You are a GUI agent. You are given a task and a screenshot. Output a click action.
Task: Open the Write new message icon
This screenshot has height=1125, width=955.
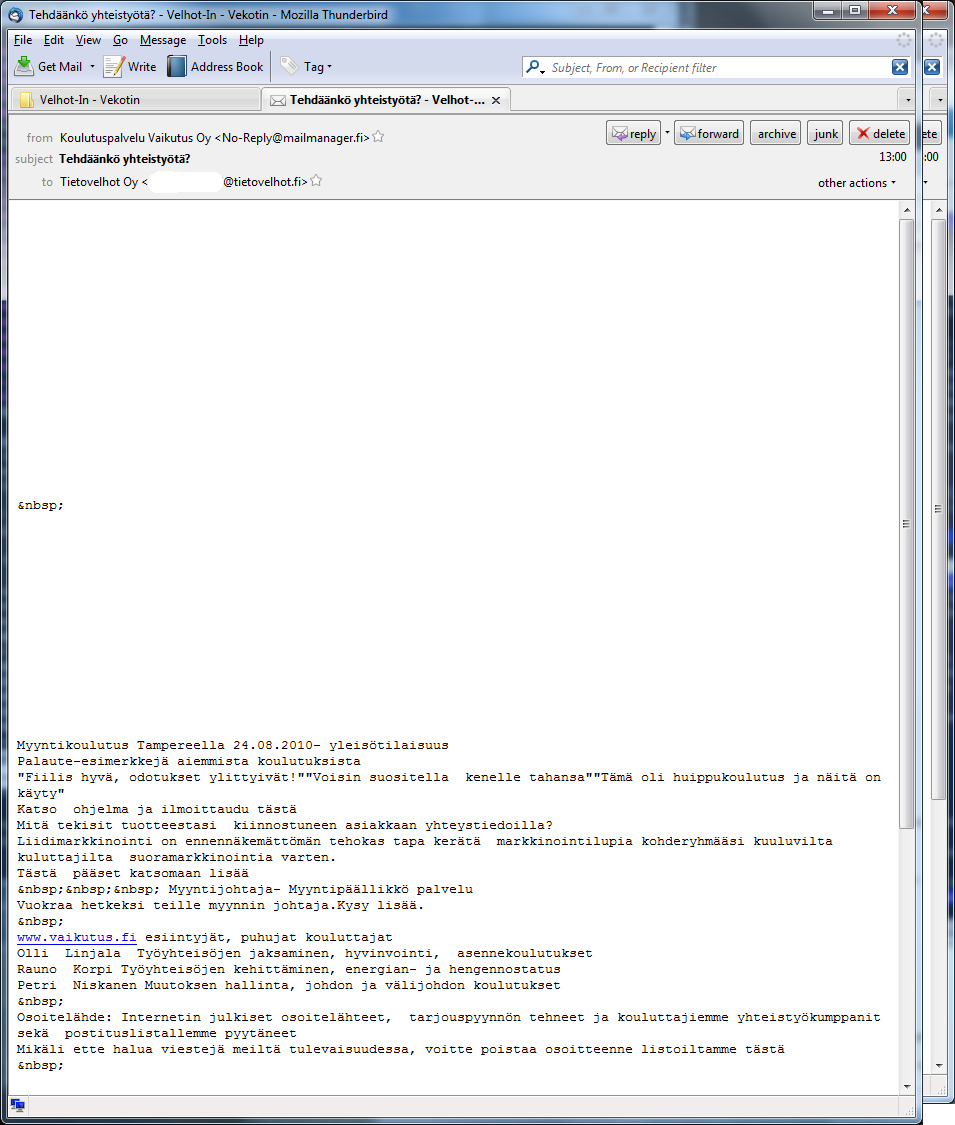[113, 67]
